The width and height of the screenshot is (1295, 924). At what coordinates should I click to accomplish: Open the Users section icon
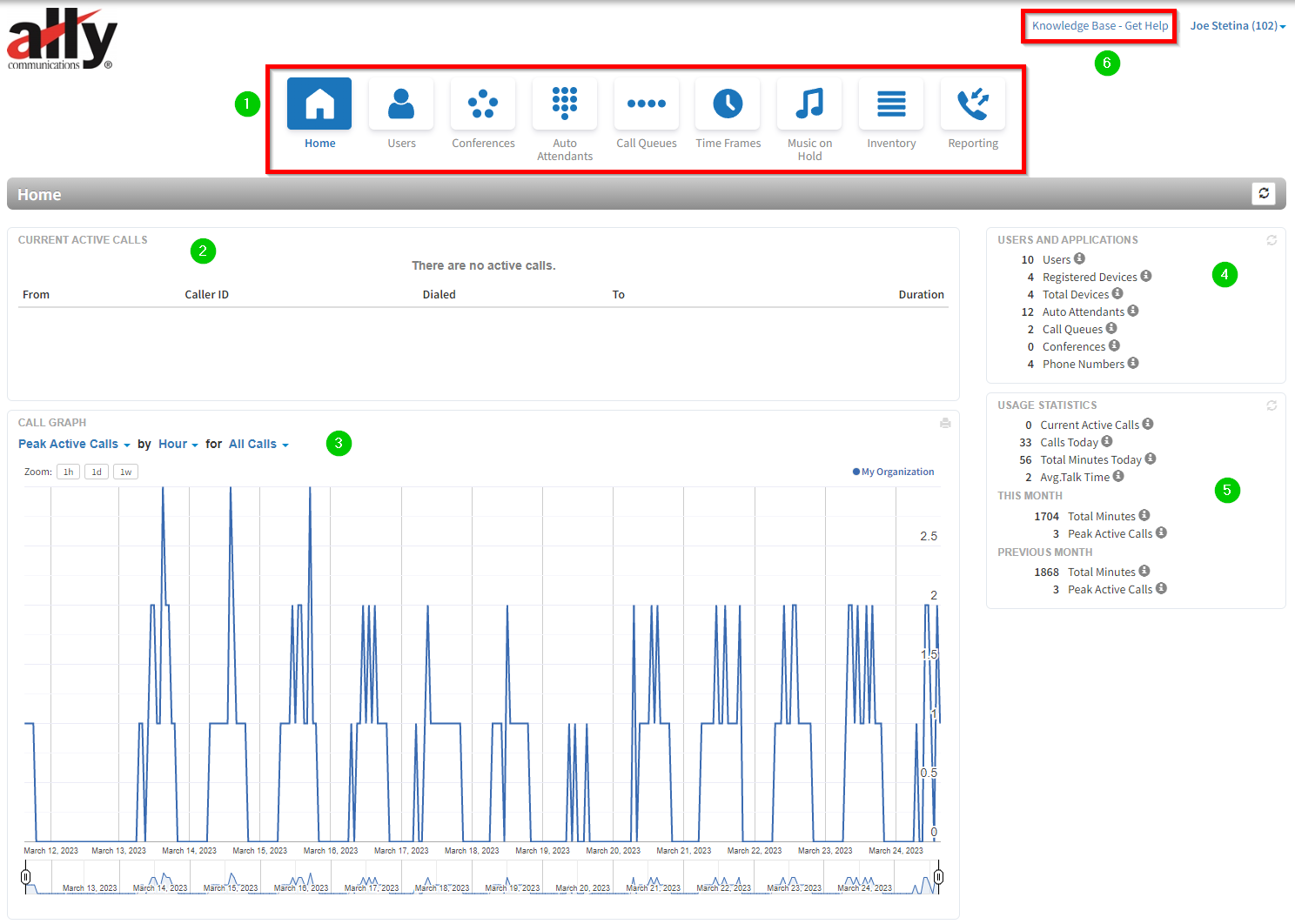[401, 104]
